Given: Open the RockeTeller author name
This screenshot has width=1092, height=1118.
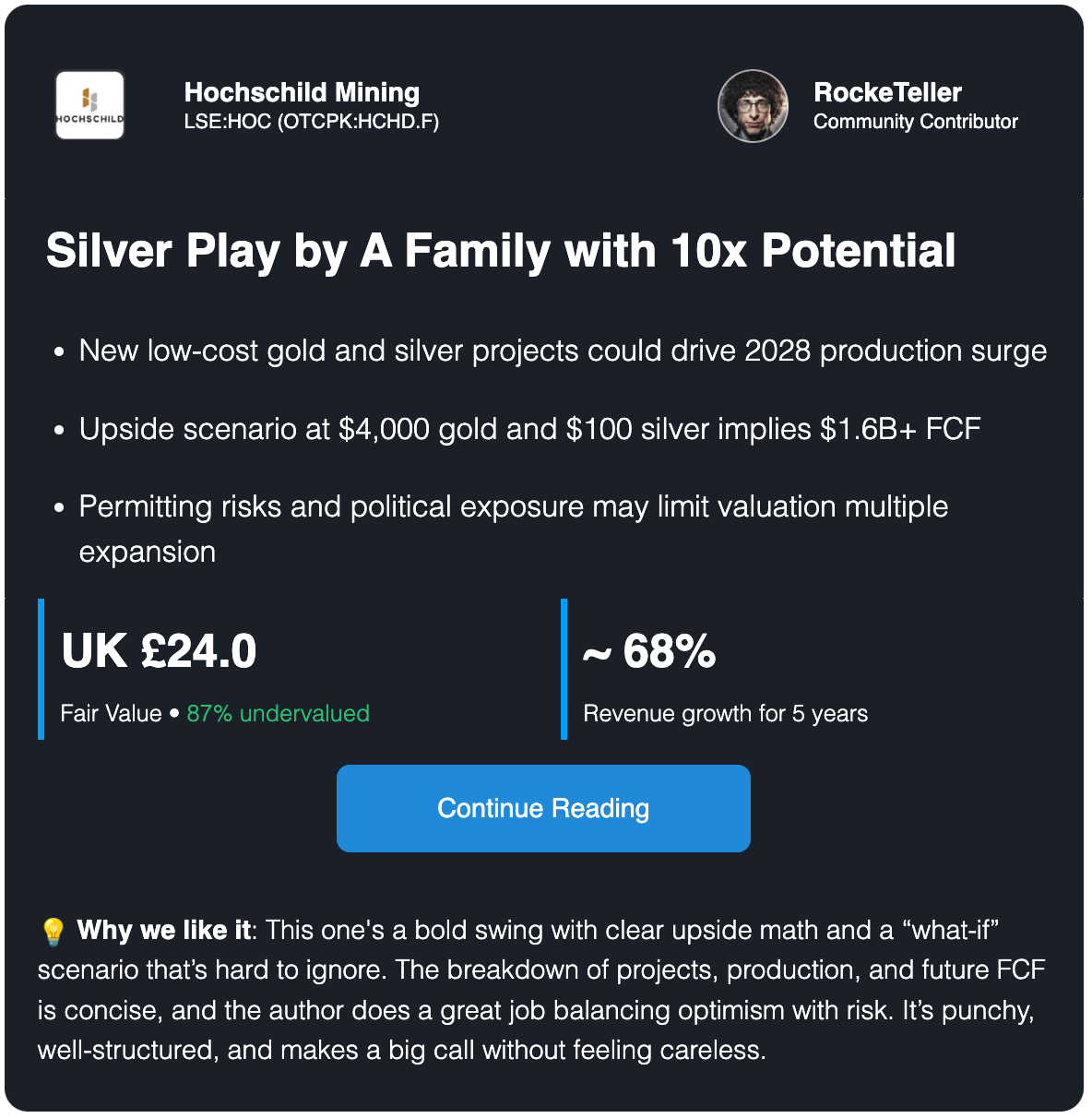Looking at the screenshot, I should click(x=887, y=92).
